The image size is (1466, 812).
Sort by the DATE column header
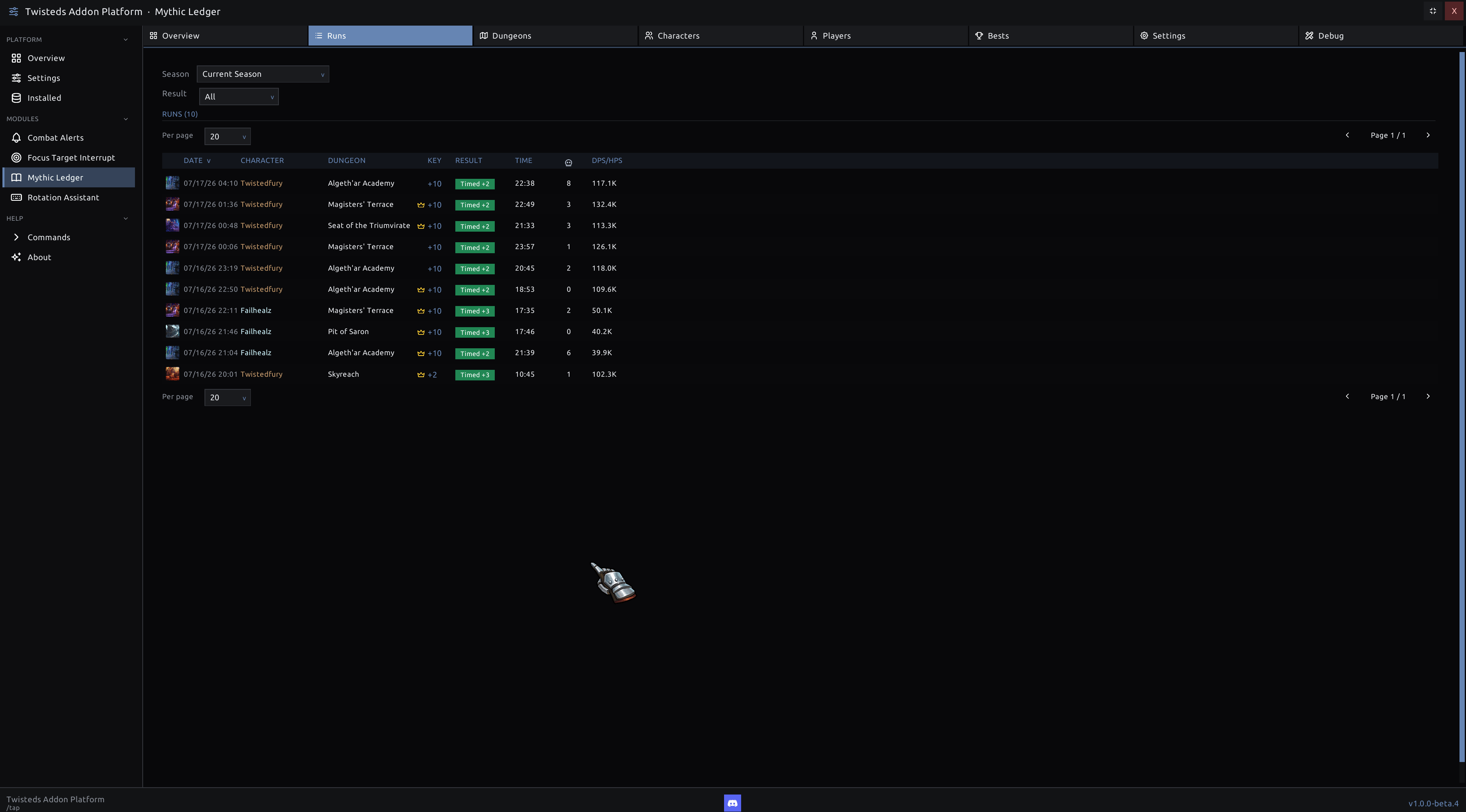pyautogui.click(x=197, y=161)
